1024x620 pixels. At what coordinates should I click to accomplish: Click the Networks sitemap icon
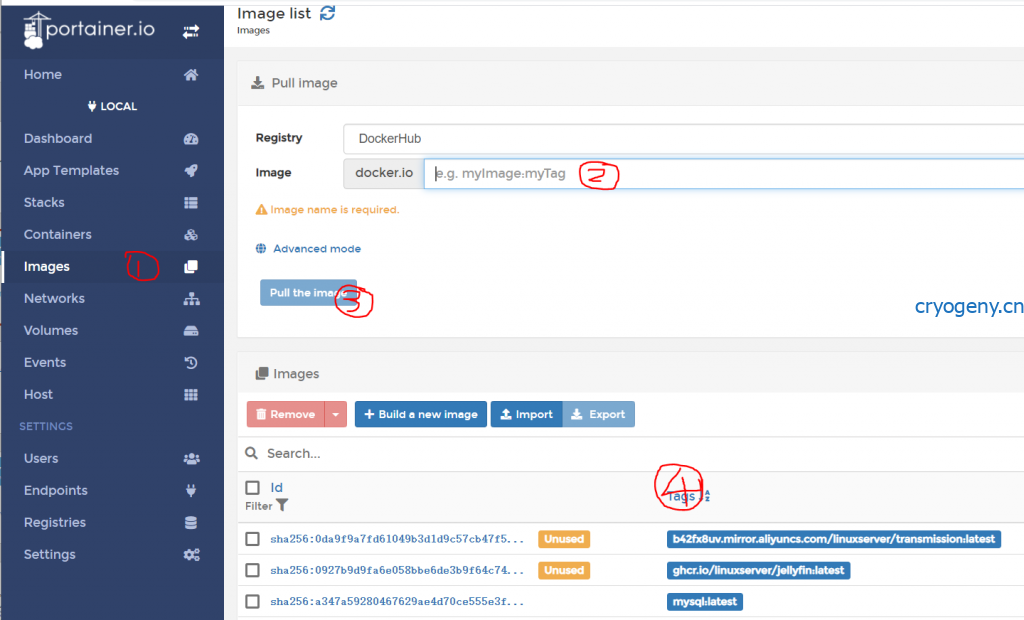click(191, 299)
